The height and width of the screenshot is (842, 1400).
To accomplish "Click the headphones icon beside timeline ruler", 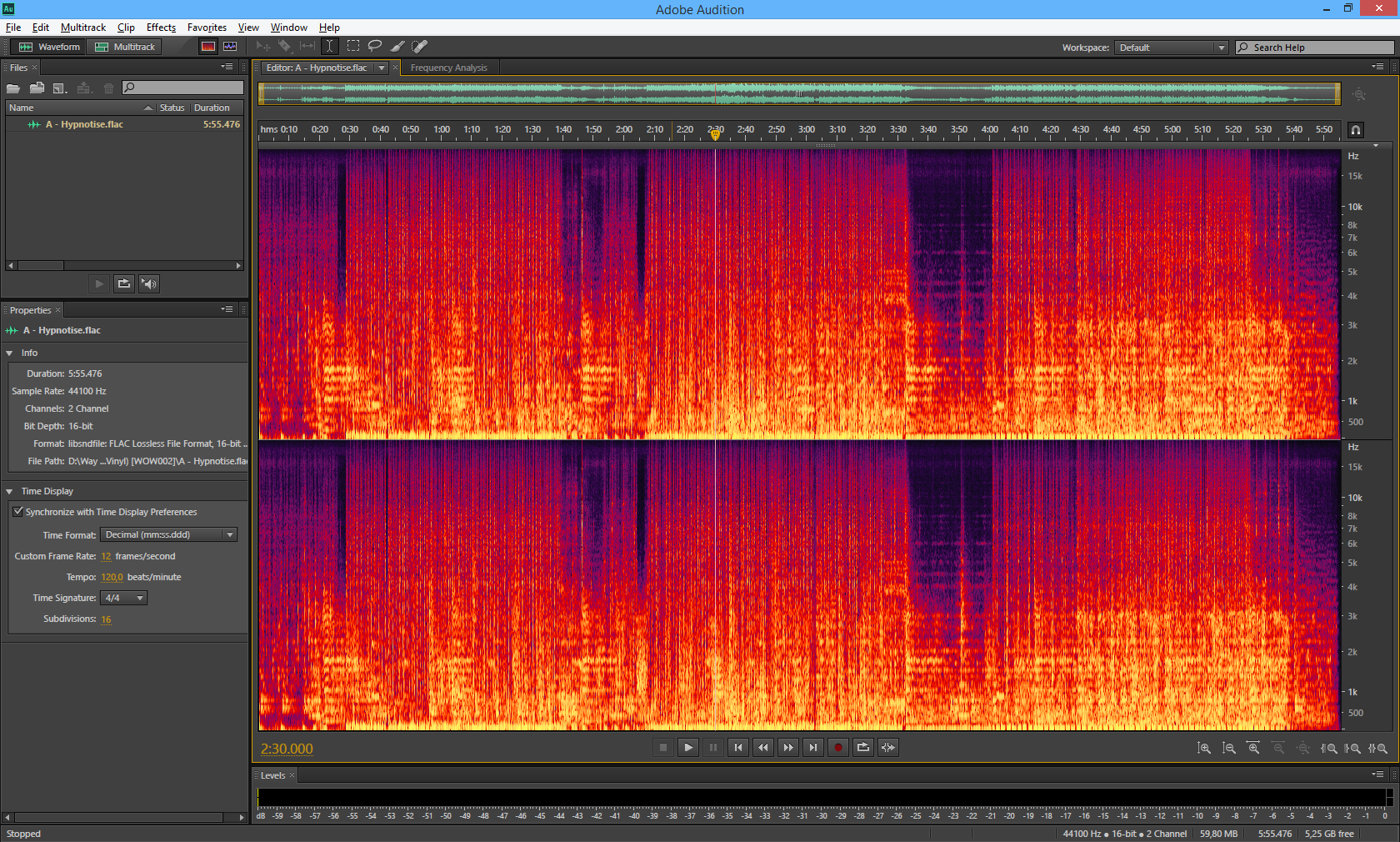I will 1356,130.
